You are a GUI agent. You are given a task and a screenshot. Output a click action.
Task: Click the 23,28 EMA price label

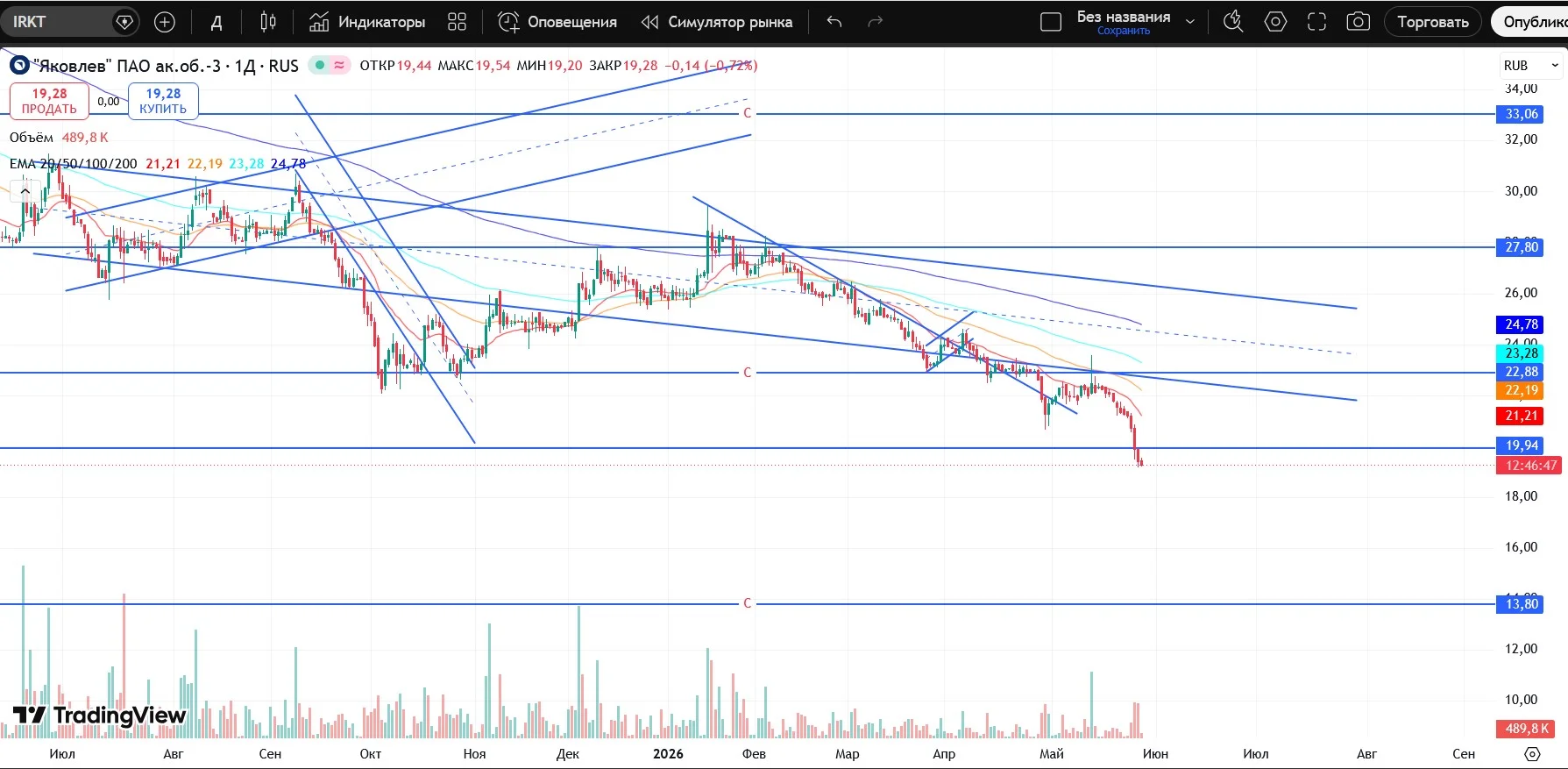(1521, 353)
